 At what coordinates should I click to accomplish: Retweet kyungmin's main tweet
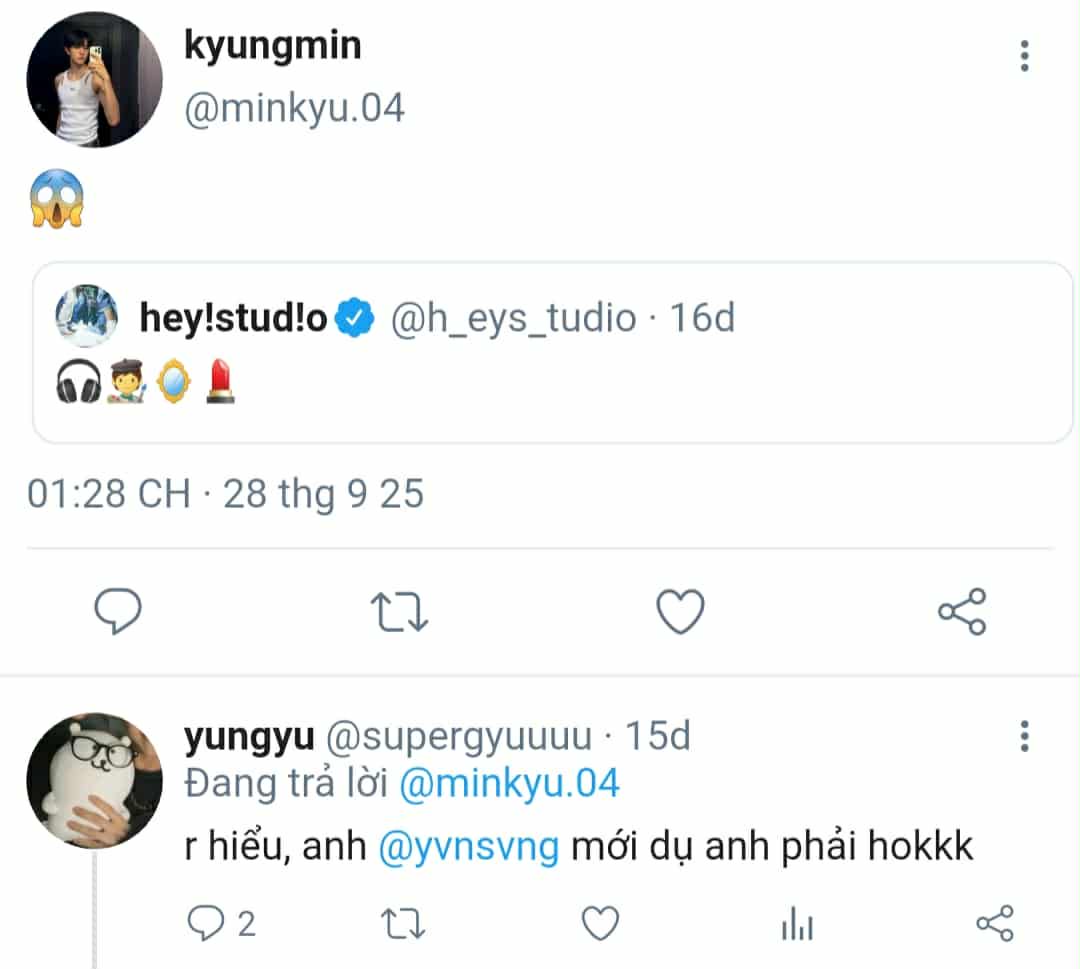point(402,611)
